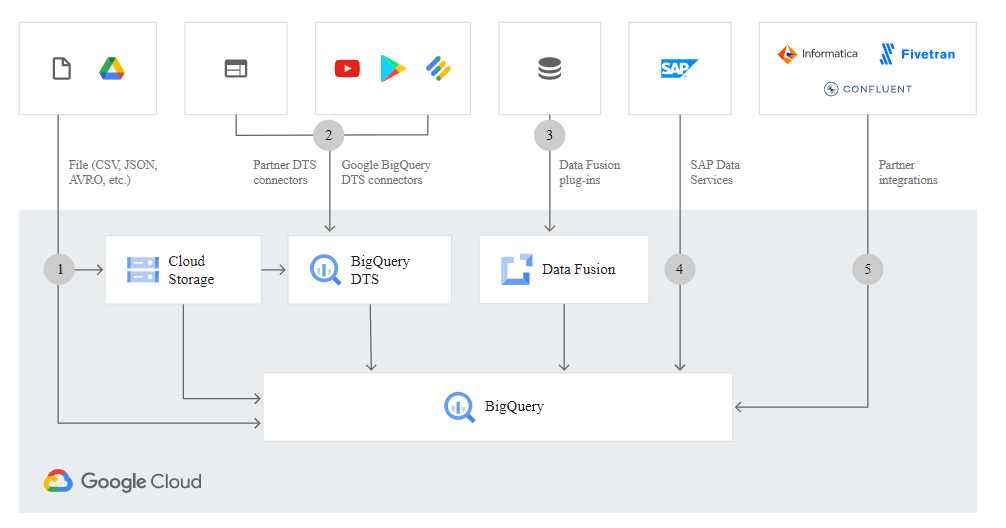Click the BigQuery DTS magnifier icon
This screenshot has width=1006, height=528.
point(325,269)
